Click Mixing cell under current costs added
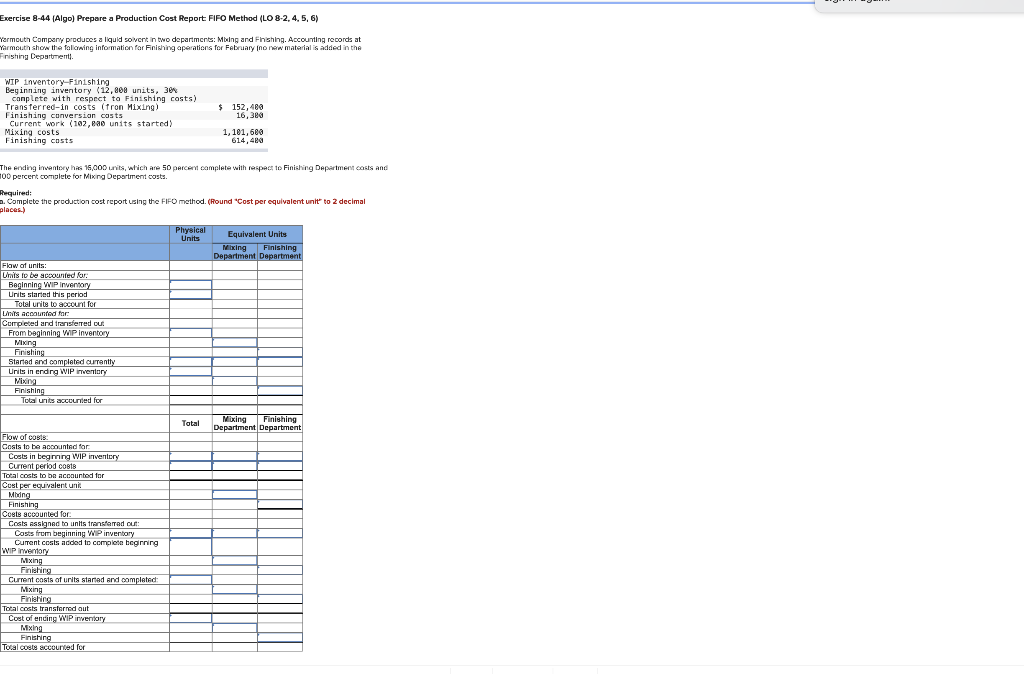1024x674 pixels. click(x=234, y=559)
